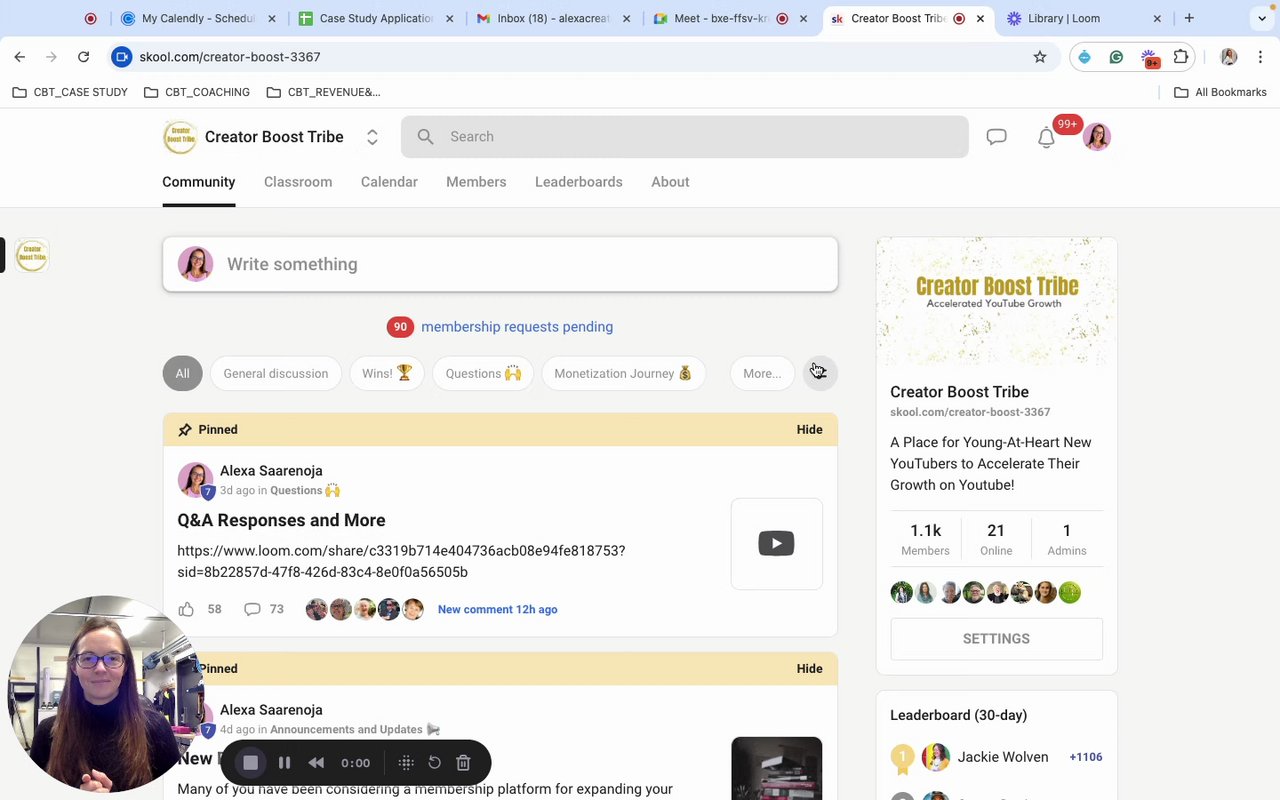Open the group SETTINGS button
Viewport: 1280px width, 800px height.
pyautogui.click(x=996, y=639)
